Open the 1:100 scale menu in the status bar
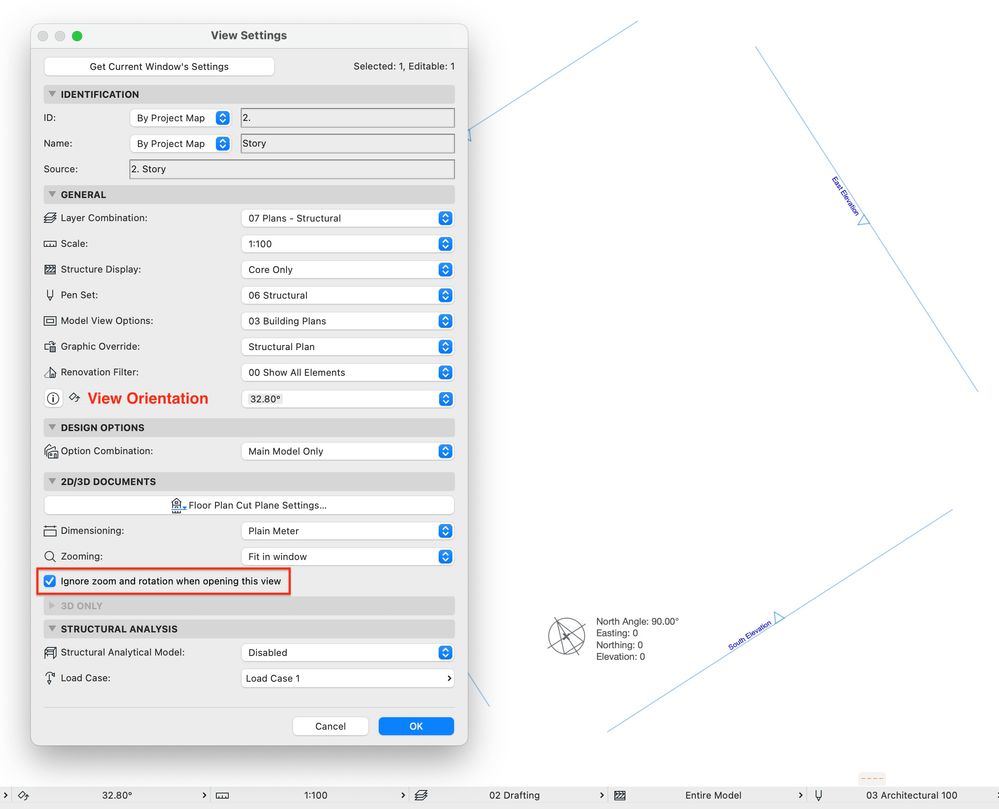The image size is (999, 809). [315, 795]
